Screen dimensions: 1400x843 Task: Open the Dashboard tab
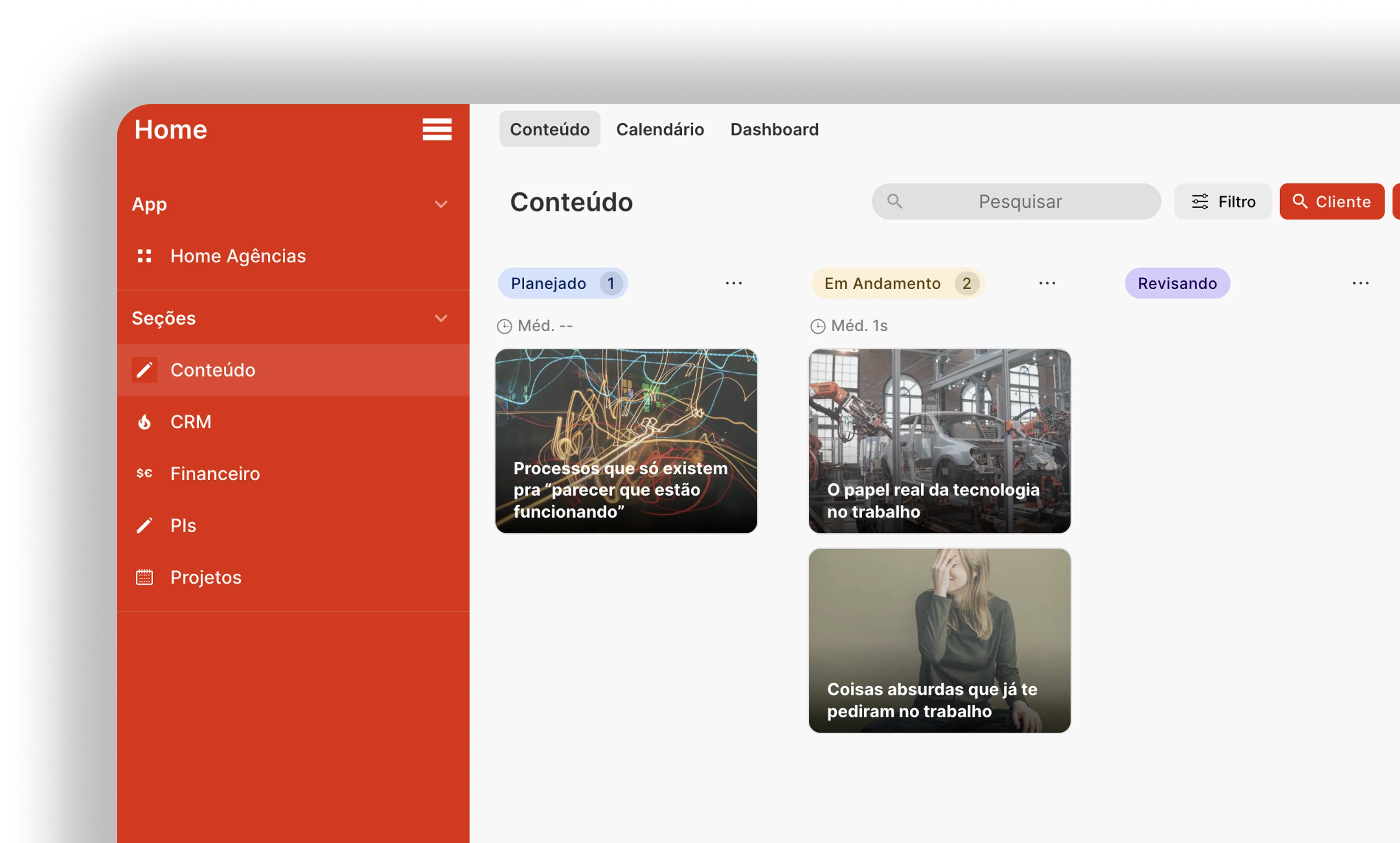point(774,129)
